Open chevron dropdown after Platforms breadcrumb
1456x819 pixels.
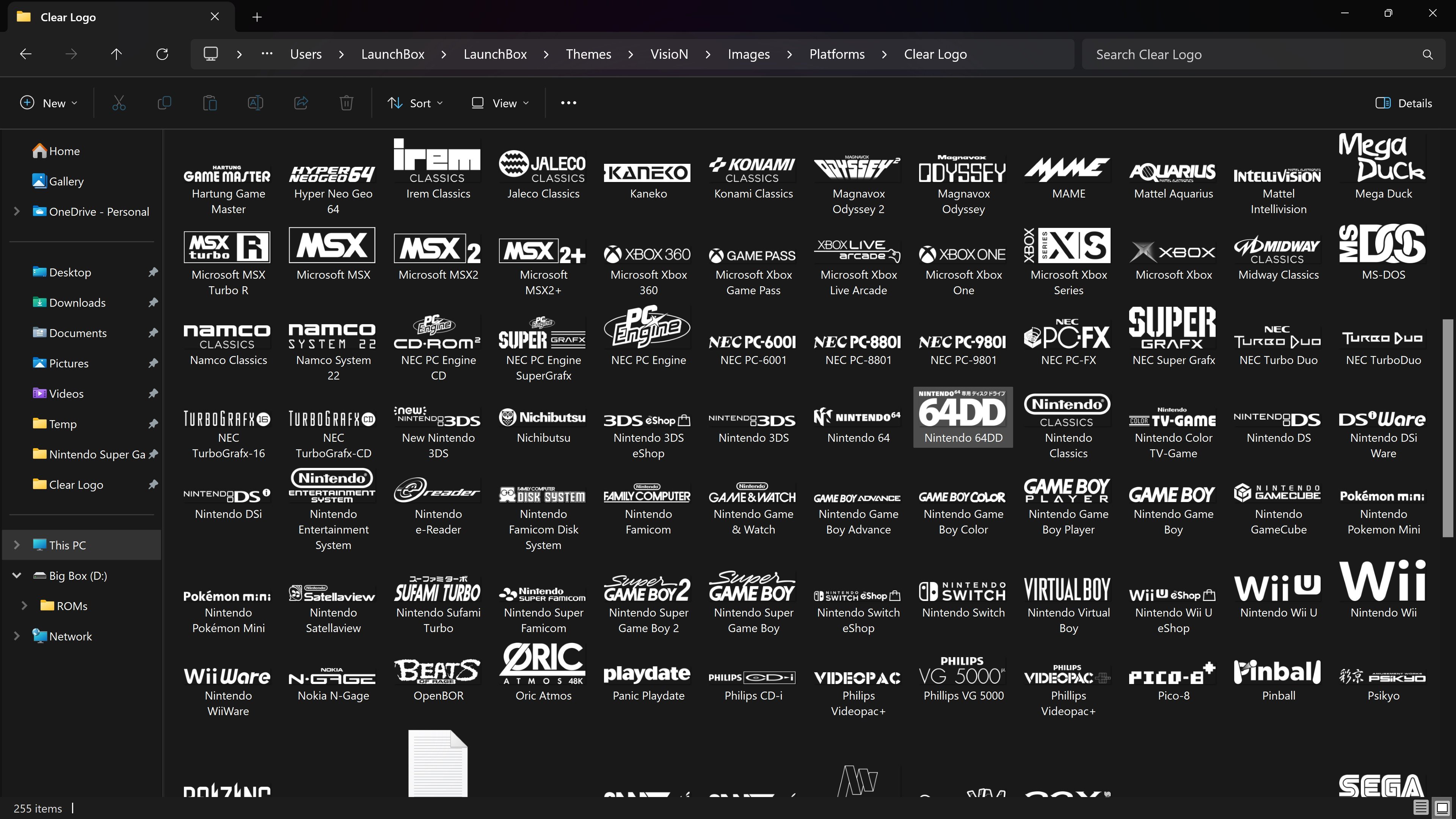coord(885,54)
